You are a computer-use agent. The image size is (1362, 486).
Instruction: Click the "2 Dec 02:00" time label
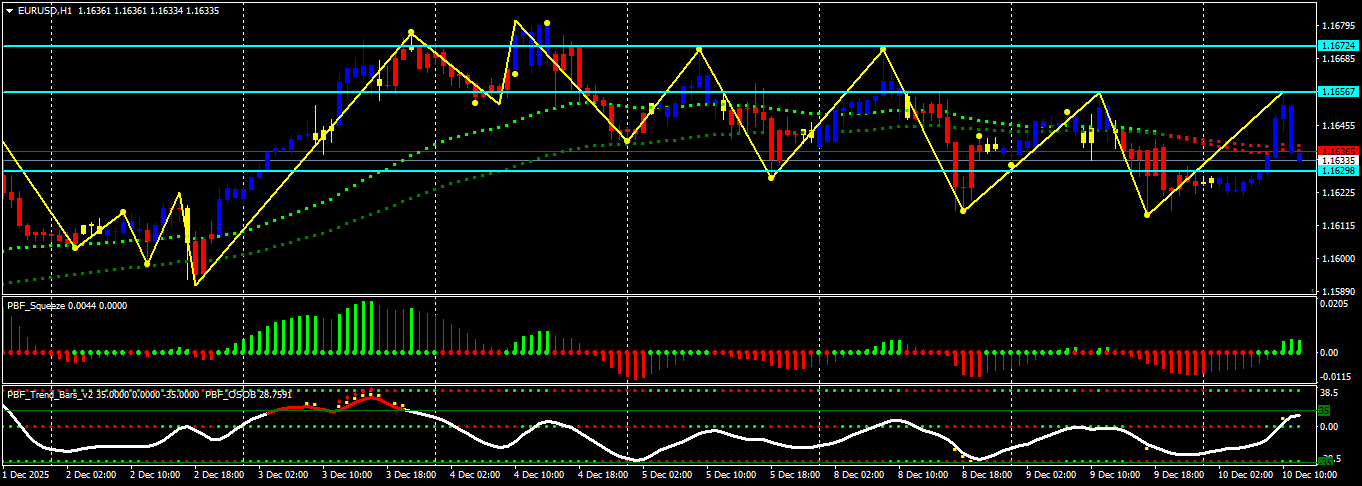[92, 477]
